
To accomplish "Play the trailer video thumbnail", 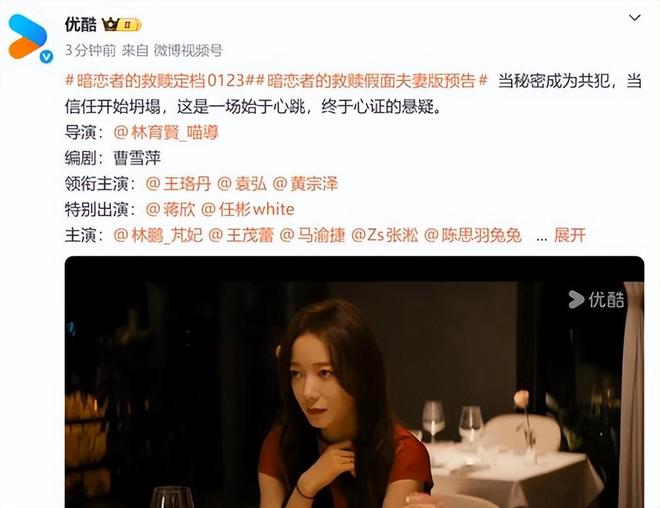I will [354, 382].
